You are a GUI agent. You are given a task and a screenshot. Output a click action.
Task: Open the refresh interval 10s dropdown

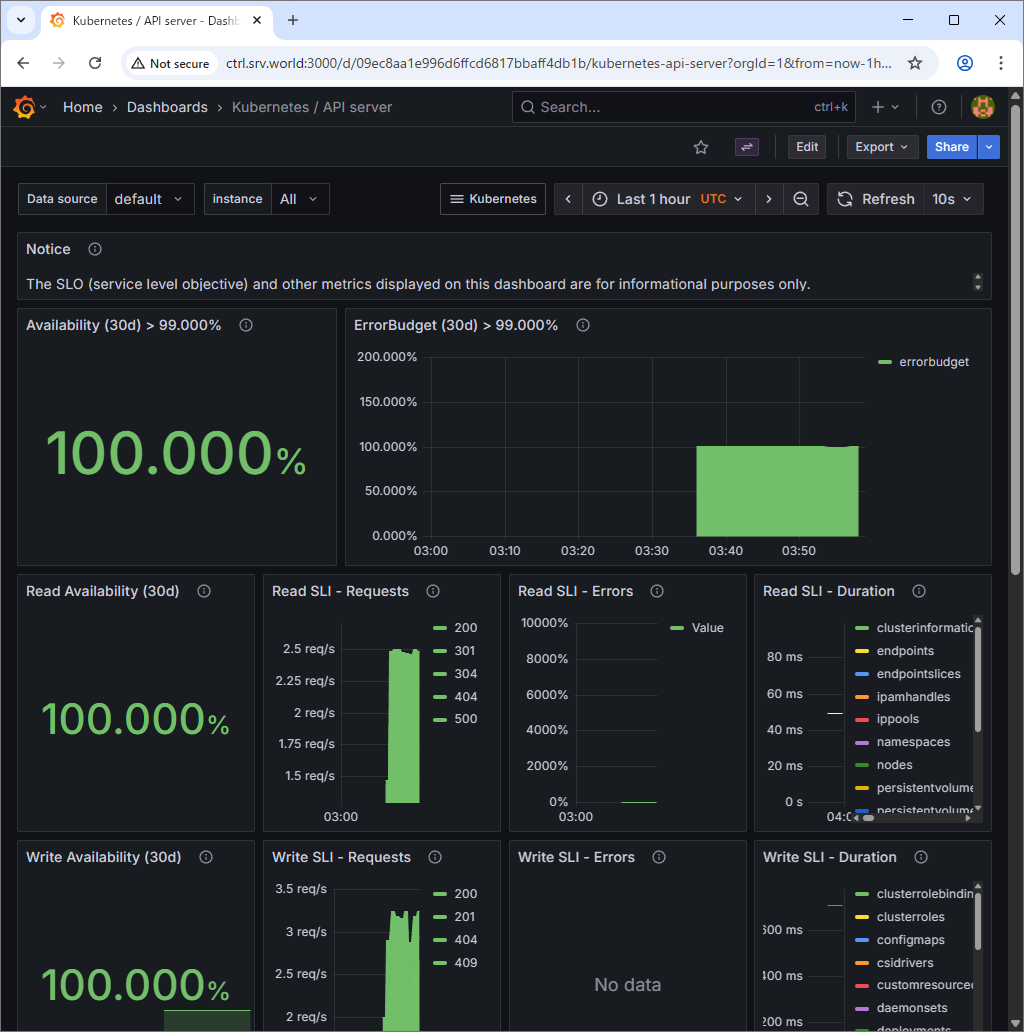coord(953,199)
